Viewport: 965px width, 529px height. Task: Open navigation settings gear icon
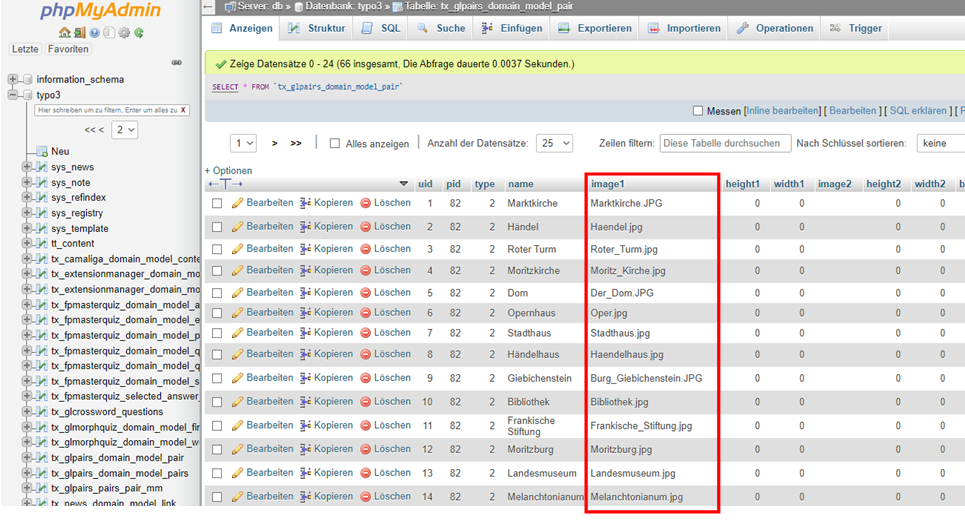click(x=124, y=33)
